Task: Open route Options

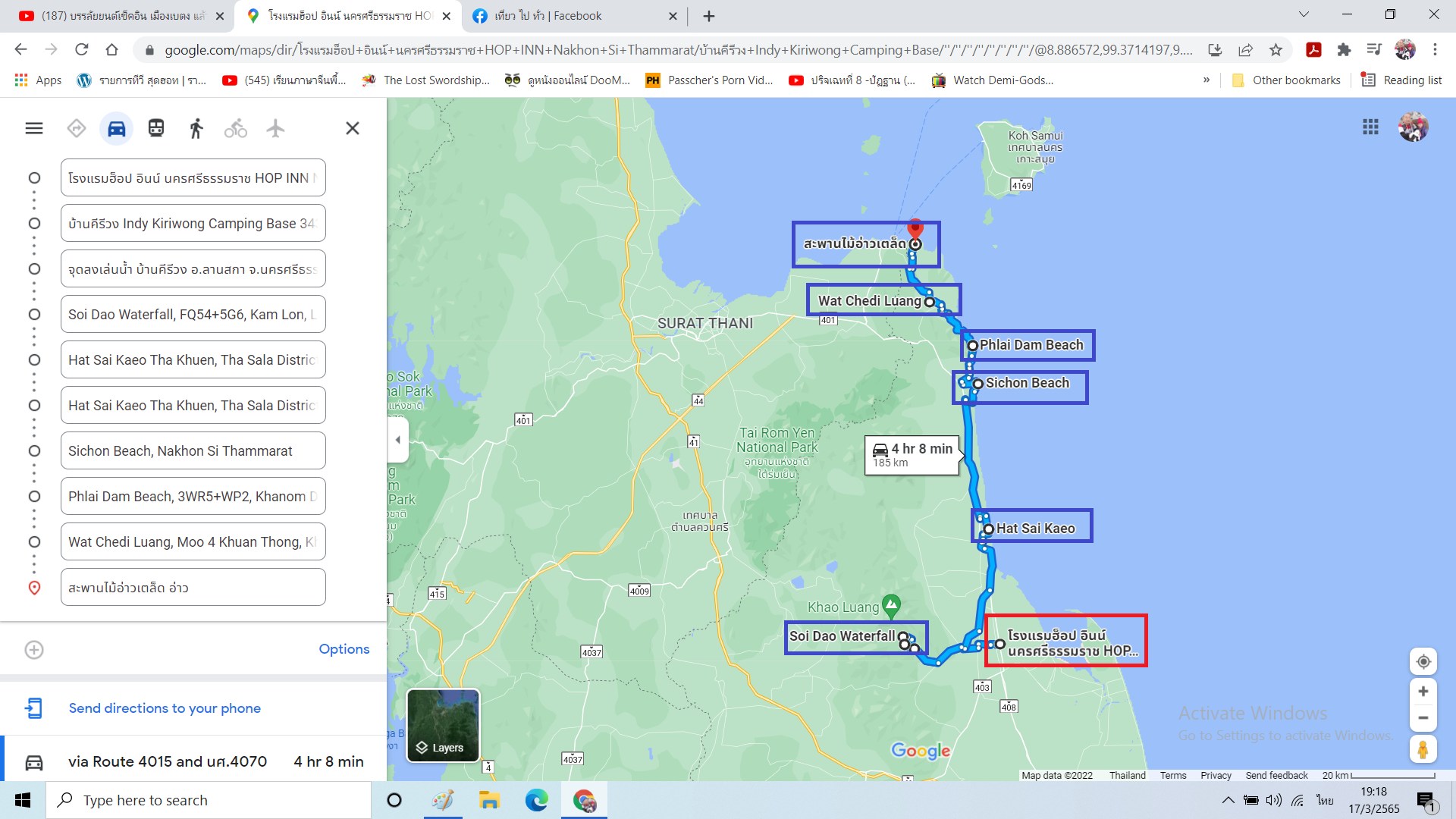Action: [344, 649]
